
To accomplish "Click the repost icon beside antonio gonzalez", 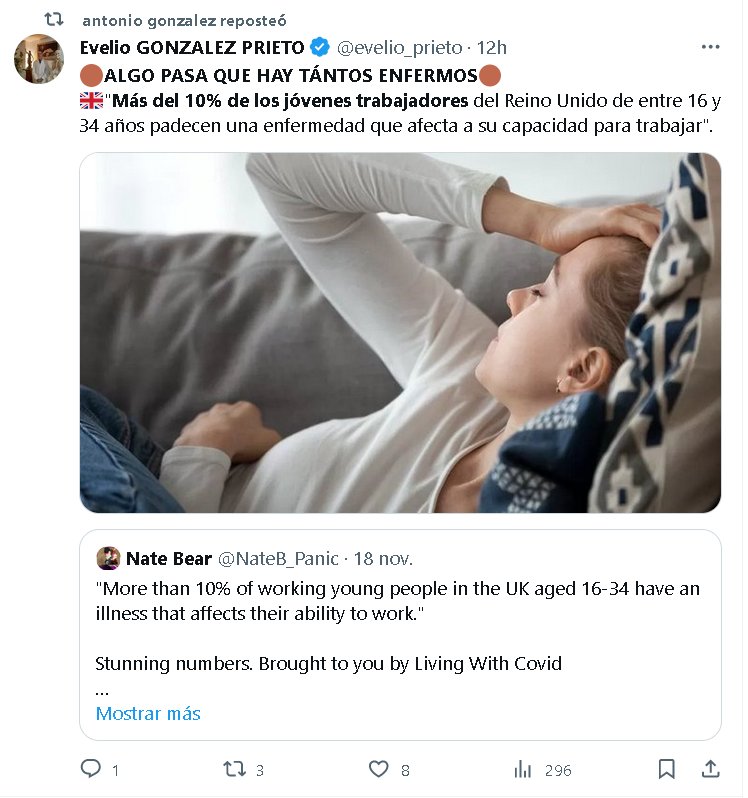I will point(54,20).
